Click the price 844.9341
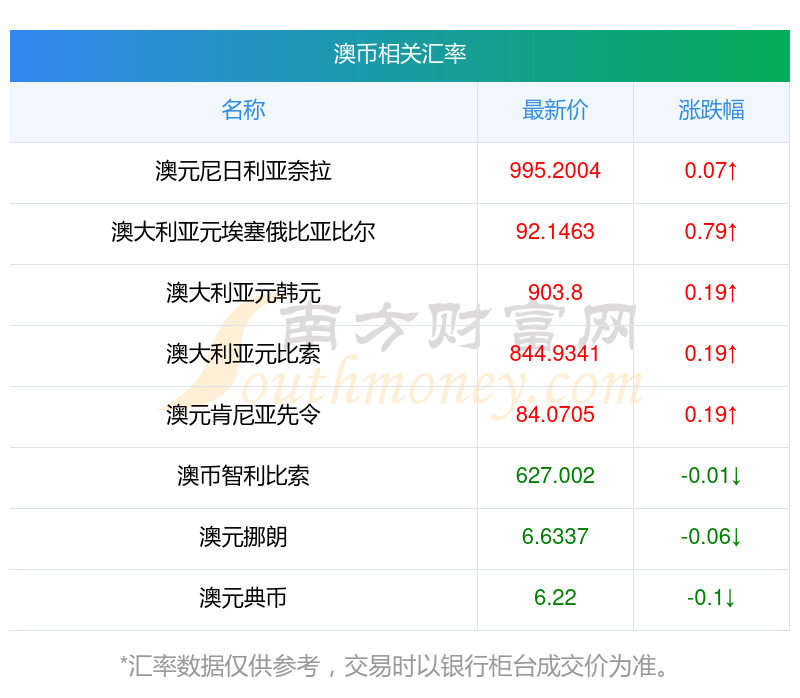Image resolution: width=800 pixels, height=698 pixels. pyautogui.click(x=555, y=354)
